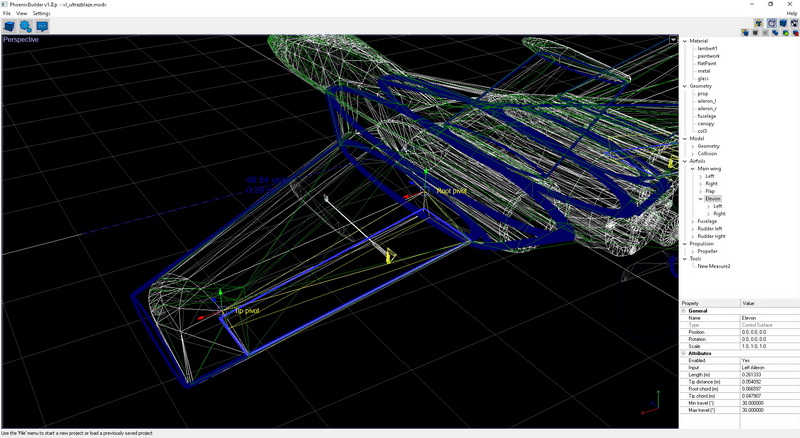
Task: Collapse the Material tree node
Action: pos(685,41)
